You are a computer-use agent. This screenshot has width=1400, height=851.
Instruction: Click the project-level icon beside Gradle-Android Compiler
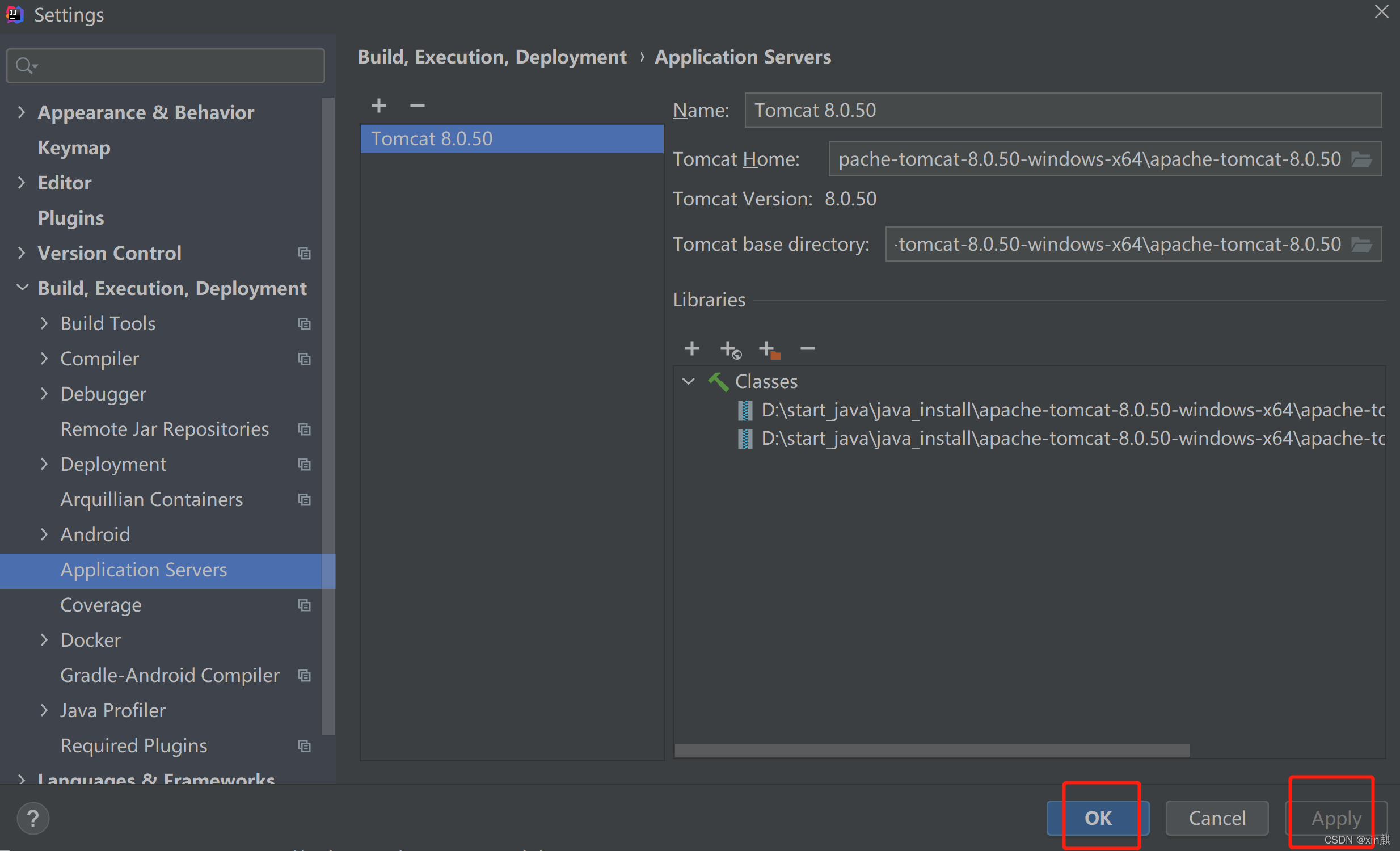[305, 676]
